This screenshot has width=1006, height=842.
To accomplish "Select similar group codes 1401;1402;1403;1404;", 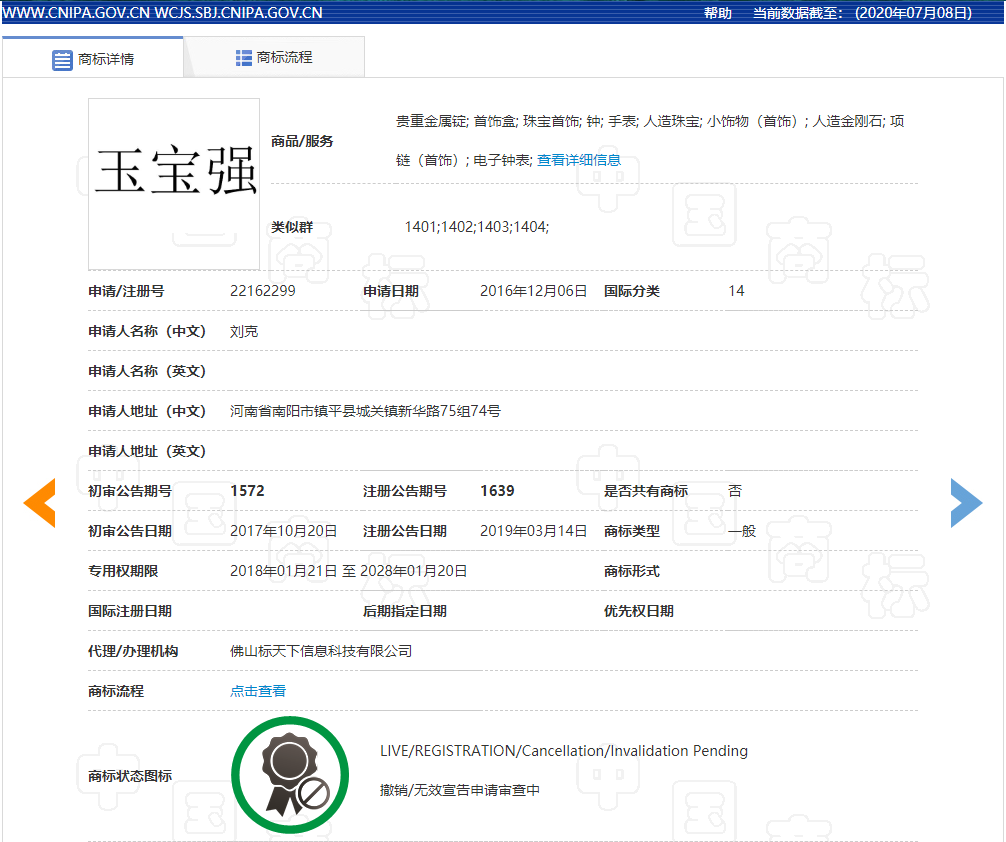I will (477, 227).
